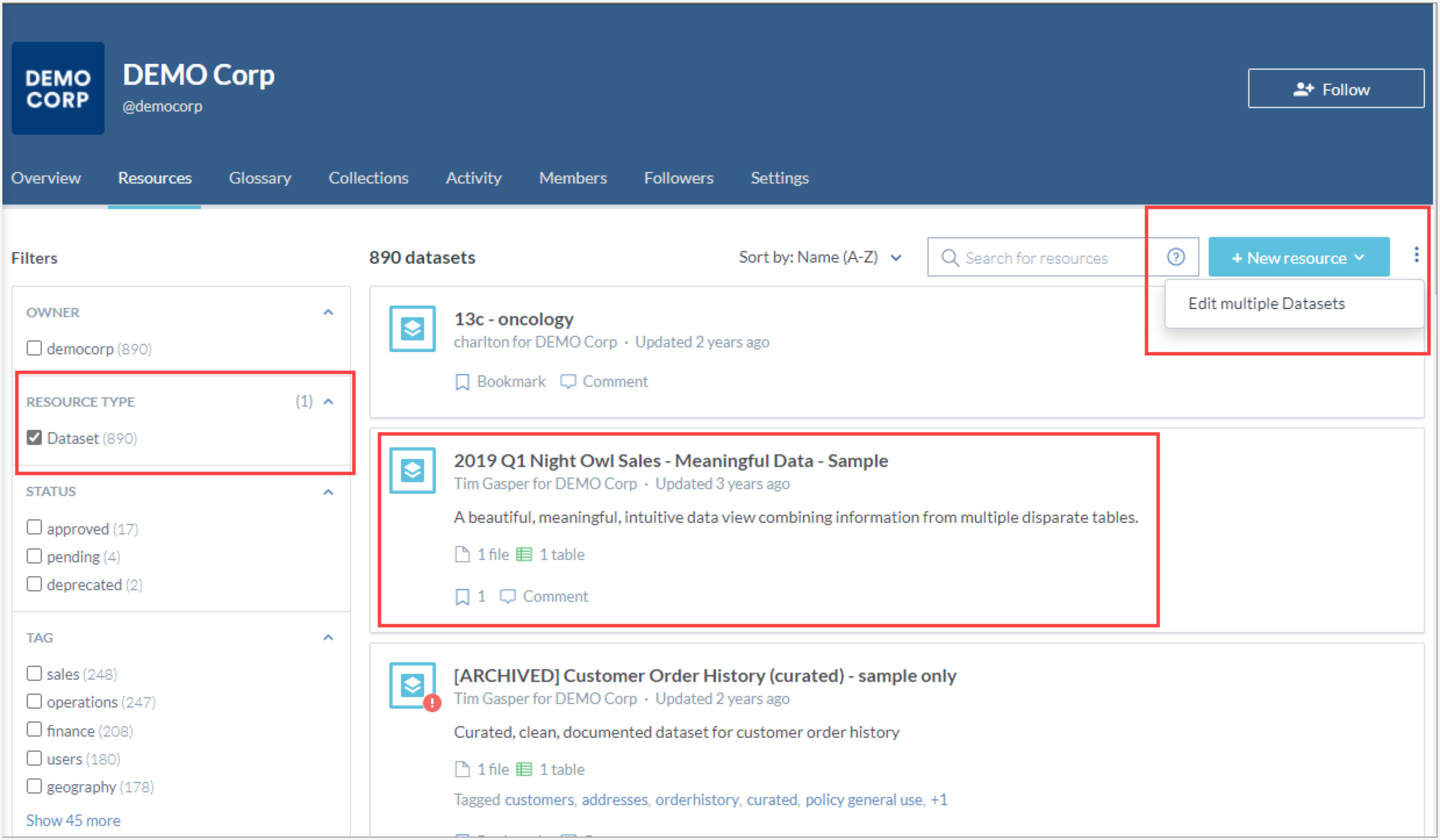Open the Activity tab
Viewport: 1440px width, 840px height.
pos(474,178)
